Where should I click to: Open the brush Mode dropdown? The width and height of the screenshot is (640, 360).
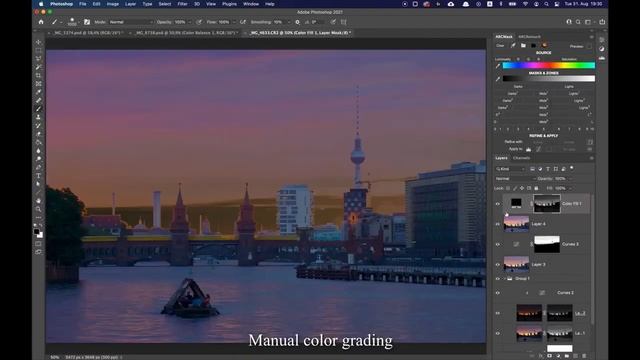pyautogui.click(x=131, y=22)
